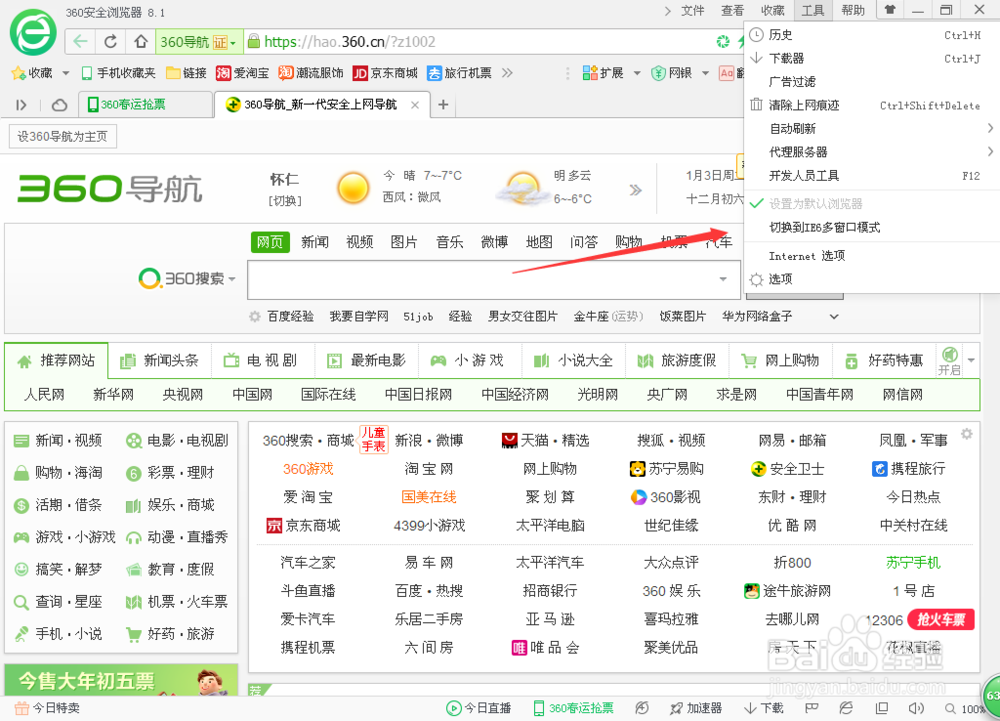Open 加速器 in status bar

click(x=696, y=708)
